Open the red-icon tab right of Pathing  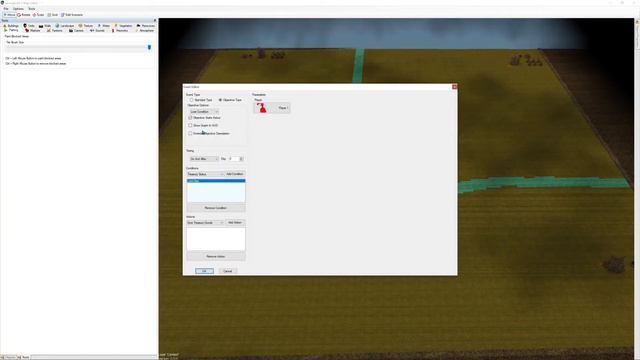pyautogui.click(x=33, y=30)
